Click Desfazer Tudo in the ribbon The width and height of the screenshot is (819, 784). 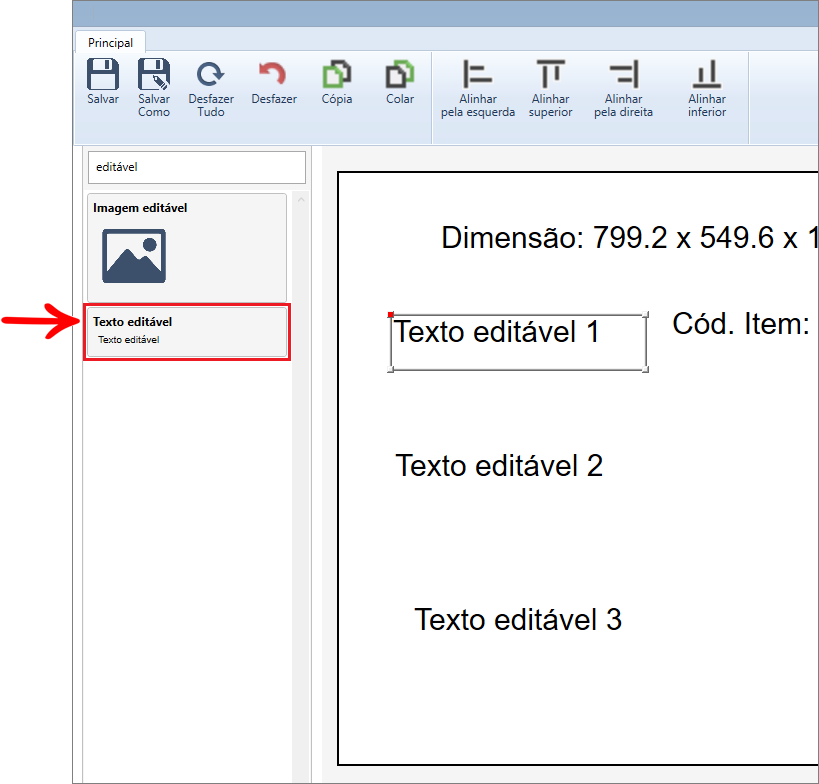coord(211,89)
